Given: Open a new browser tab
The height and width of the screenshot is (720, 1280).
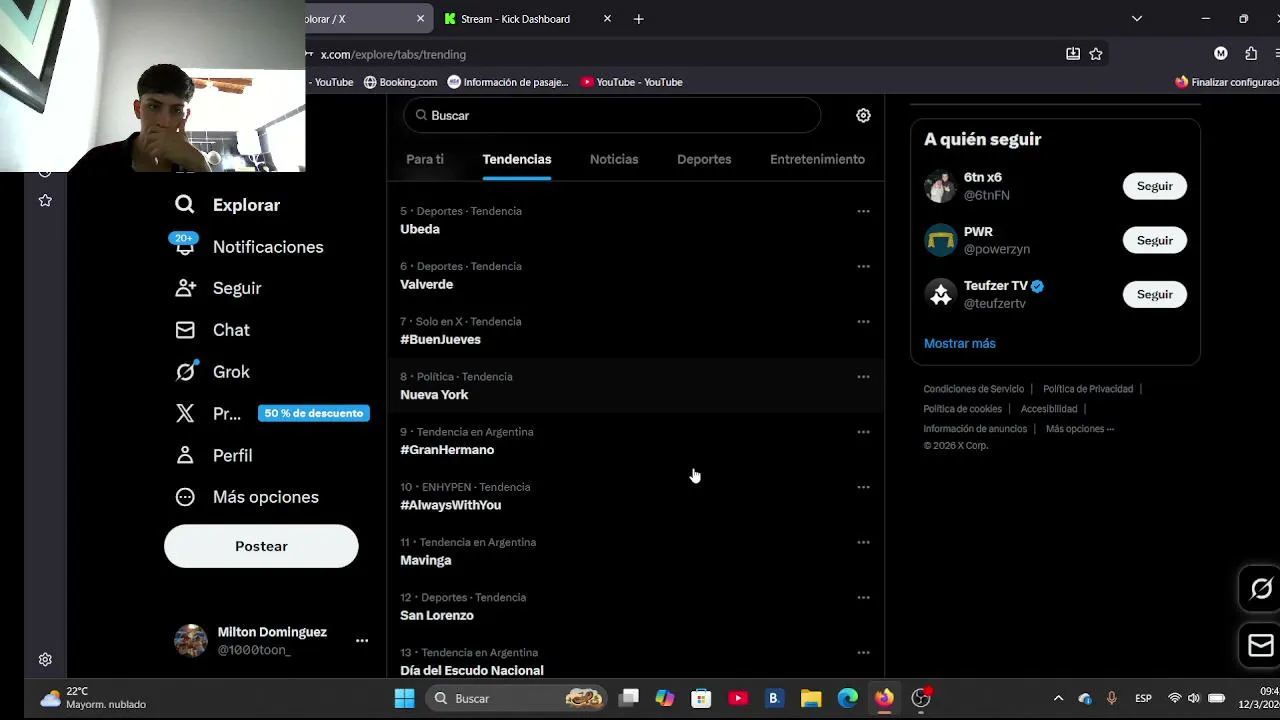Looking at the screenshot, I should click(638, 19).
